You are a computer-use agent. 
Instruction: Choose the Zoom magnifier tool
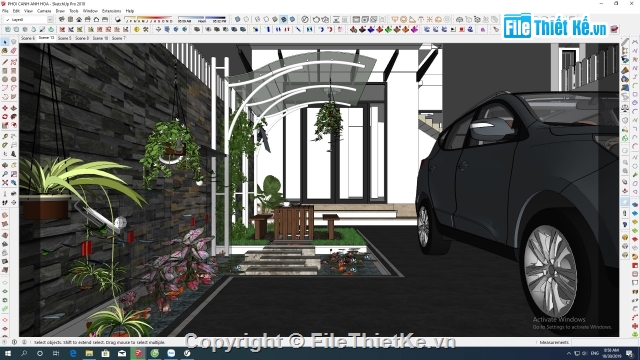pos(5,174)
